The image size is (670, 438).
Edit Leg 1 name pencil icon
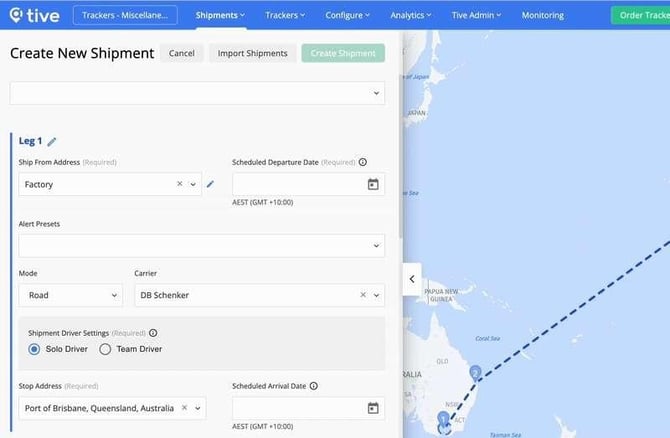click(x=52, y=142)
